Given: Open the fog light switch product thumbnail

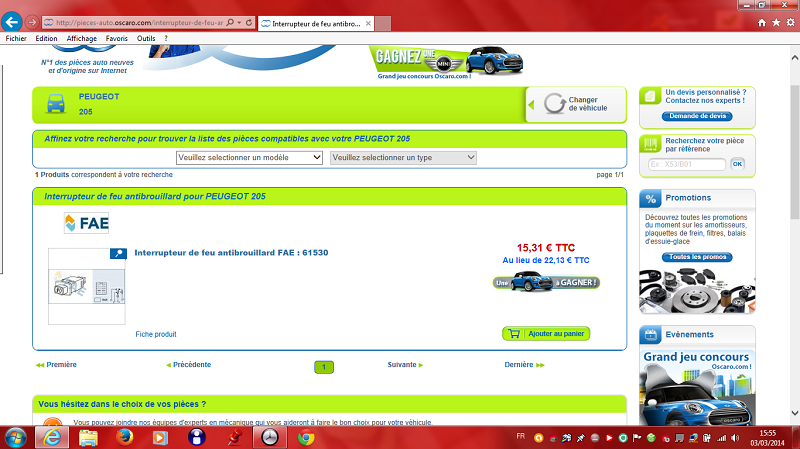Looking at the screenshot, I should coord(87,286).
